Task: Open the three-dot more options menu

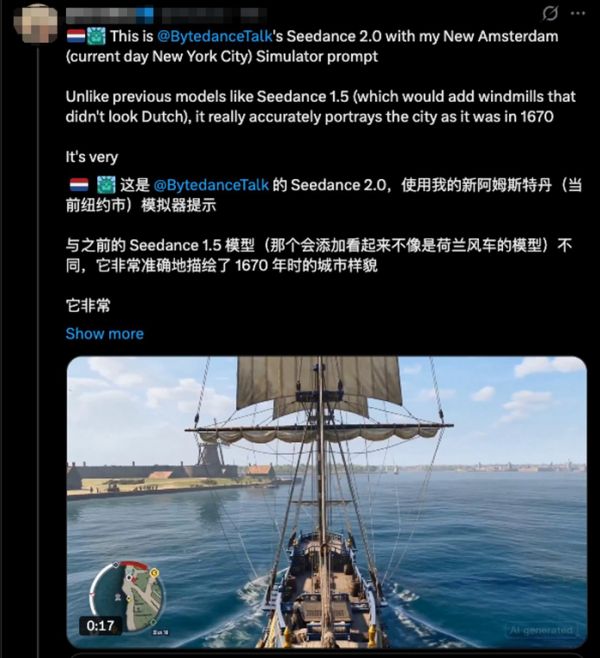Action: click(x=578, y=13)
